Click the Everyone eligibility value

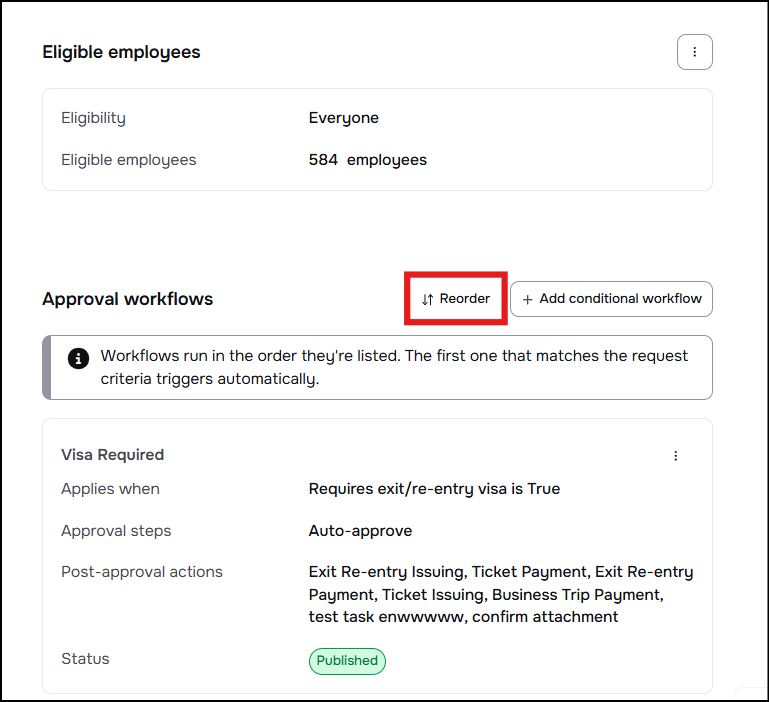click(x=343, y=118)
